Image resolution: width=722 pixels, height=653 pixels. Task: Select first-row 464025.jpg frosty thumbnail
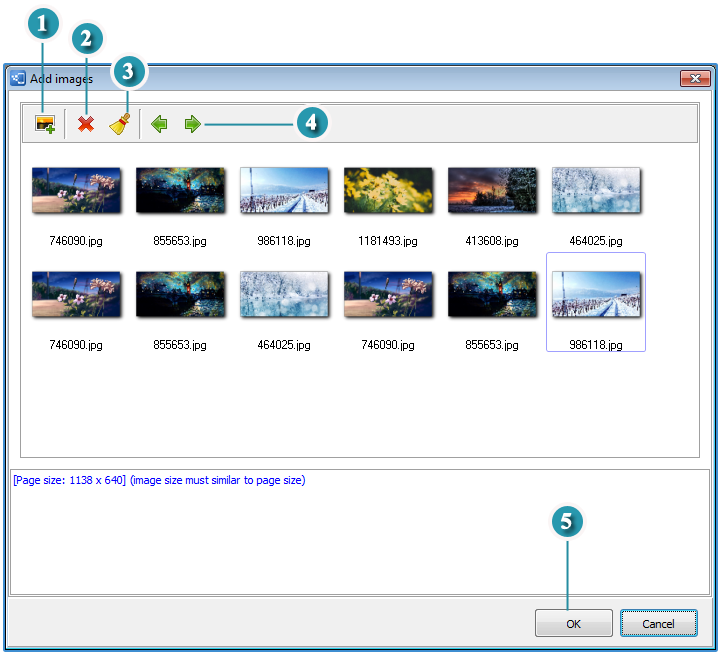coord(596,190)
